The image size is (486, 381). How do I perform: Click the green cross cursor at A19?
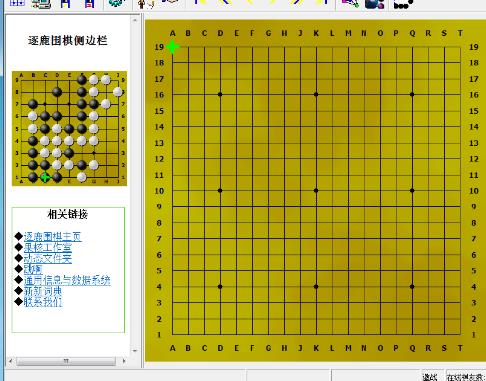tap(172, 47)
